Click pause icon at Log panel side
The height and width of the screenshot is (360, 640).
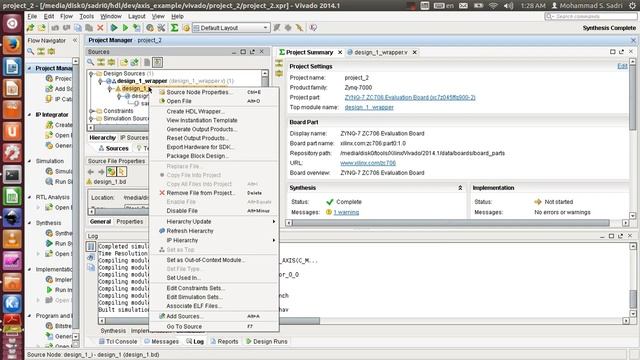tap(91, 247)
